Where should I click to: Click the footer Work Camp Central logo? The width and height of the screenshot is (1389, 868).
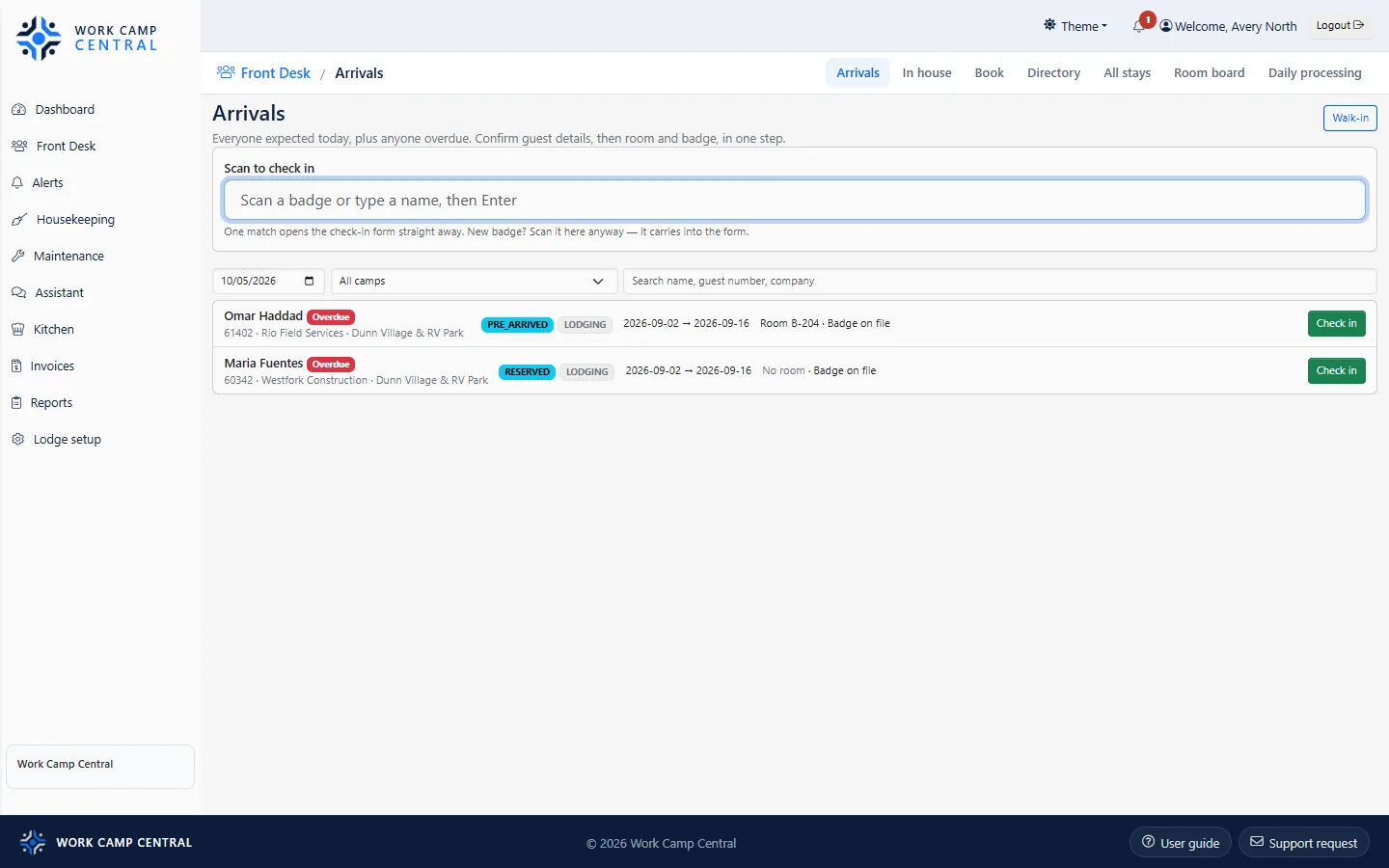pos(33,842)
